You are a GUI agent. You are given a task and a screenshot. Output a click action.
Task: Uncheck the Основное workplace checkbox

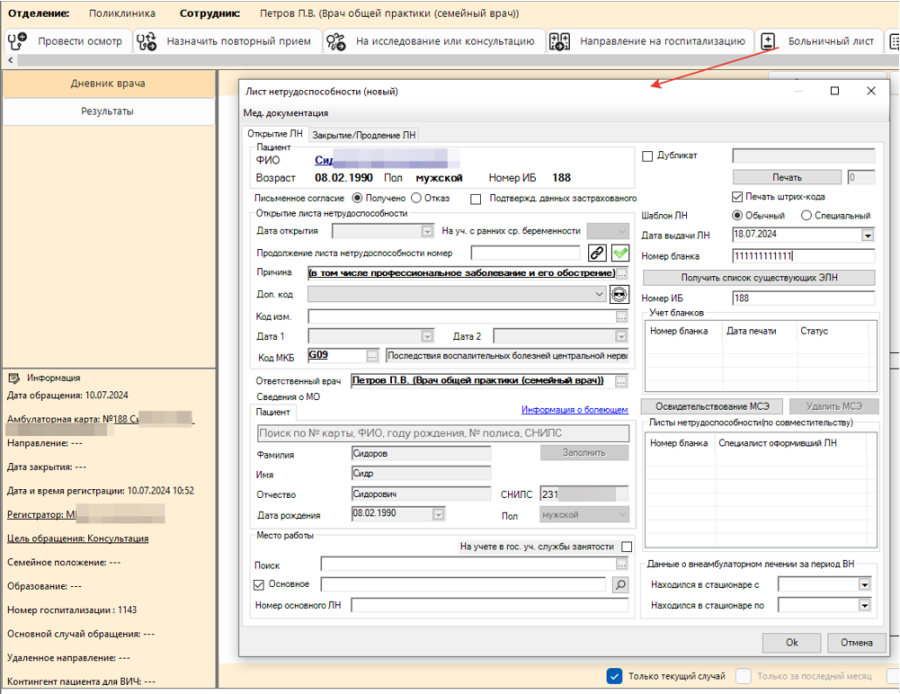point(258,585)
